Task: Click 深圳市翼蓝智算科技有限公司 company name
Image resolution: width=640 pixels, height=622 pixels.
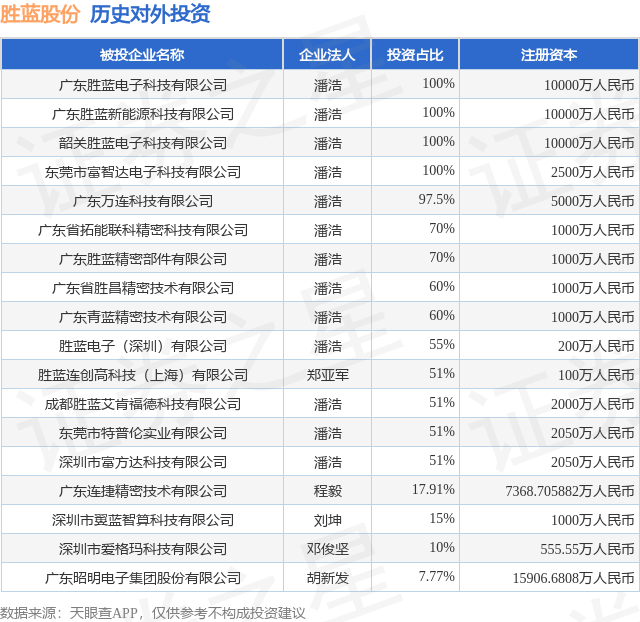Action: click(x=142, y=520)
